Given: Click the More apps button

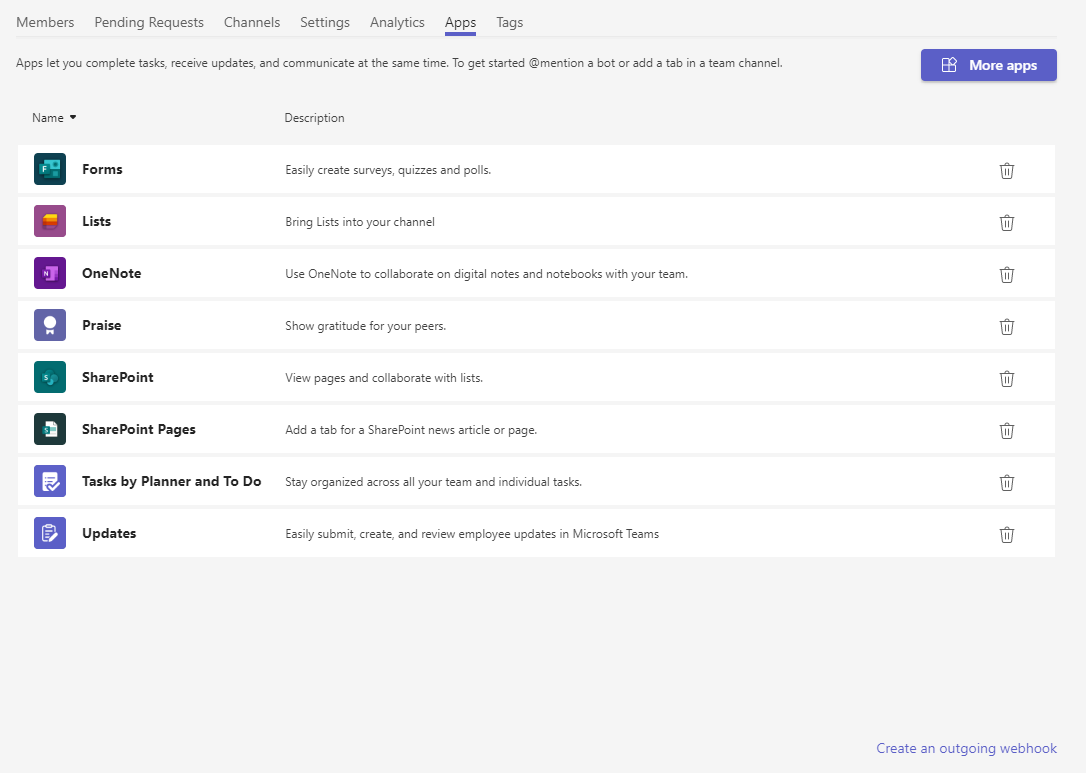Looking at the screenshot, I should tap(988, 65).
